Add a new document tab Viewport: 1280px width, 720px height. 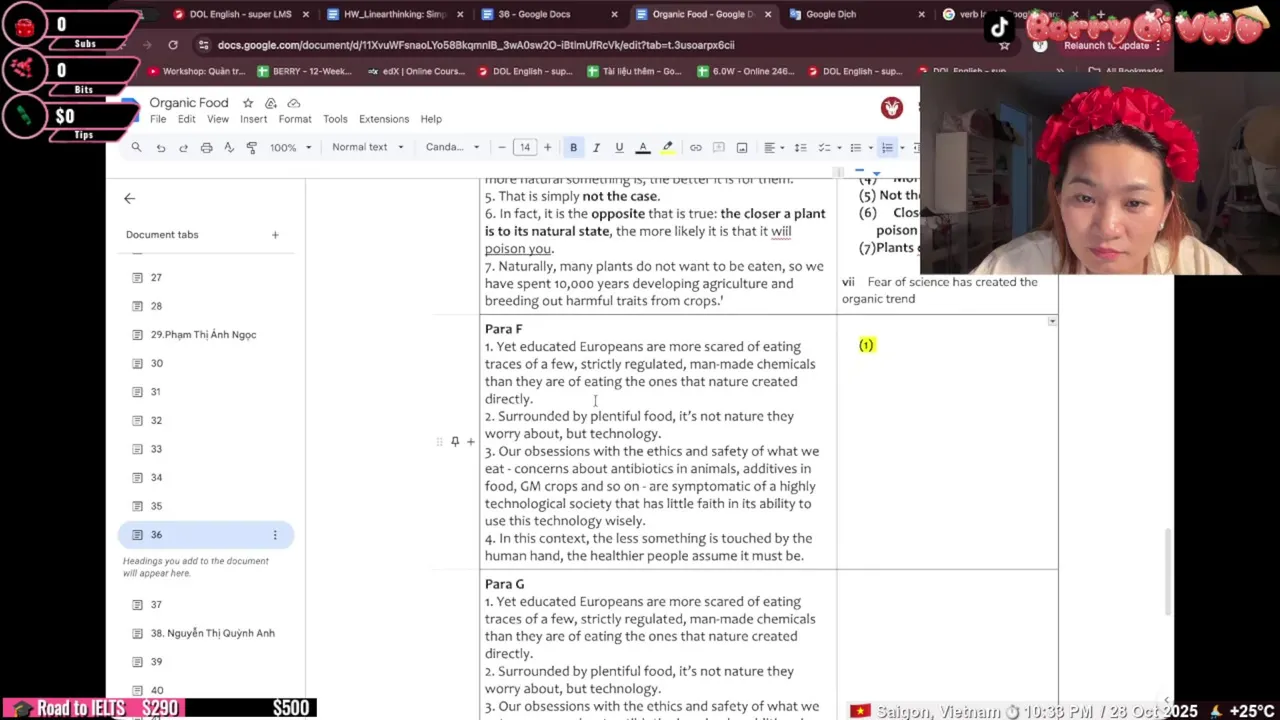[x=275, y=235]
